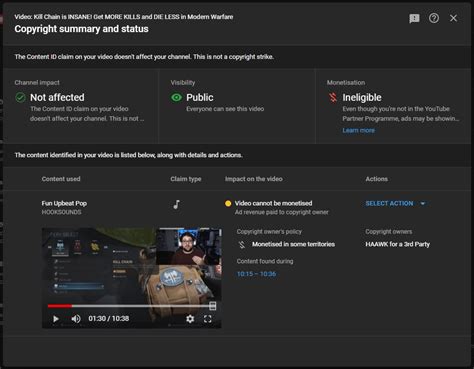Open video player settings gear
This screenshot has height=369, width=474.
pyautogui.click(x=190, y=319)
